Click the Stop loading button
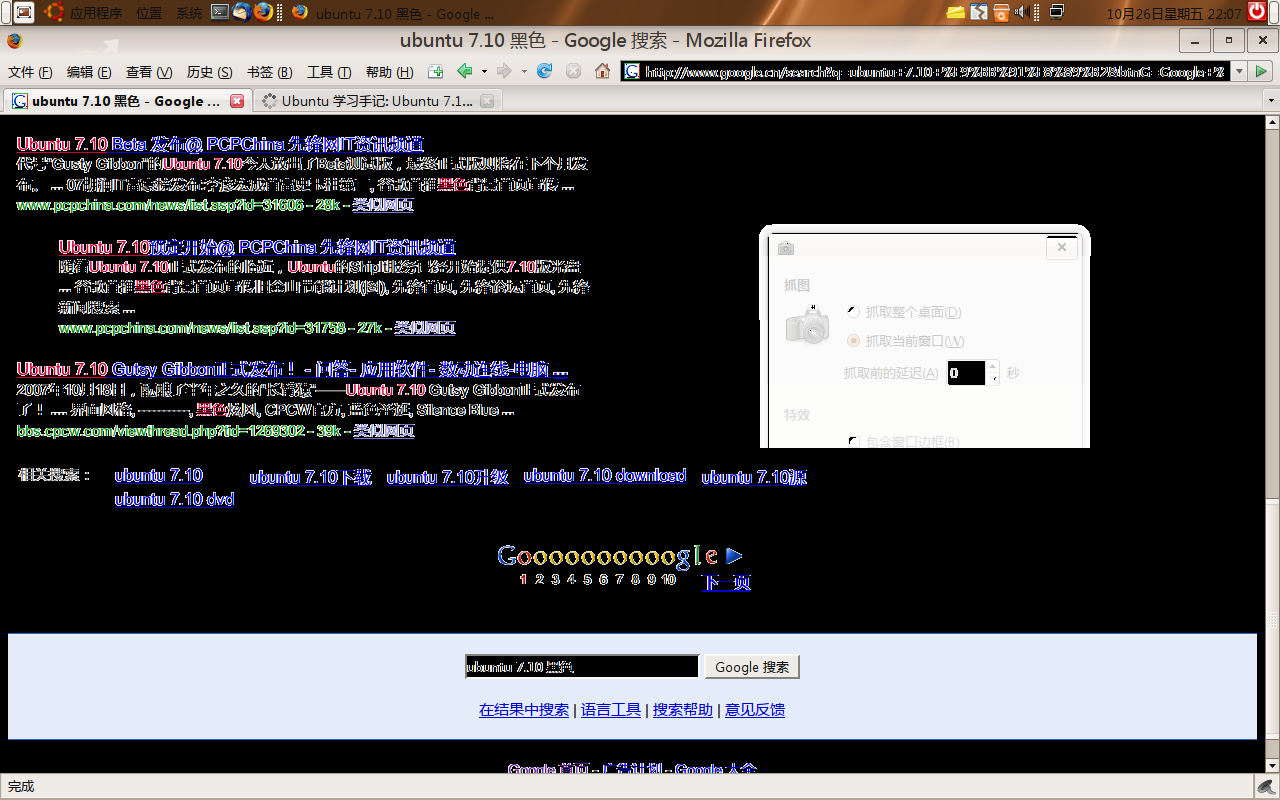Viewport: 1280px width, 800px height. [573, 71]
